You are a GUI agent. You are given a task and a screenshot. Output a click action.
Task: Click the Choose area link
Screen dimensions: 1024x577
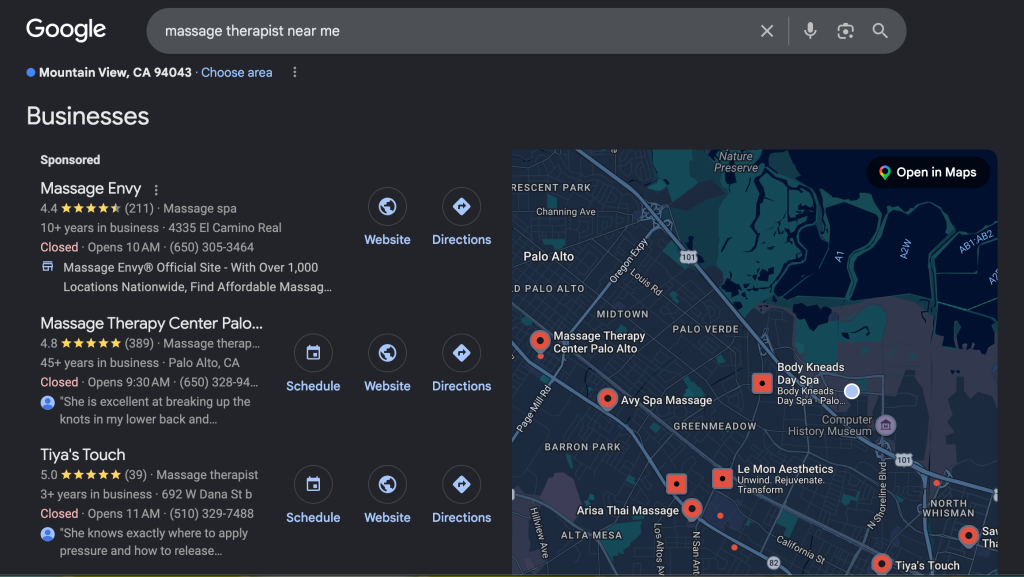tap(236, 72)
